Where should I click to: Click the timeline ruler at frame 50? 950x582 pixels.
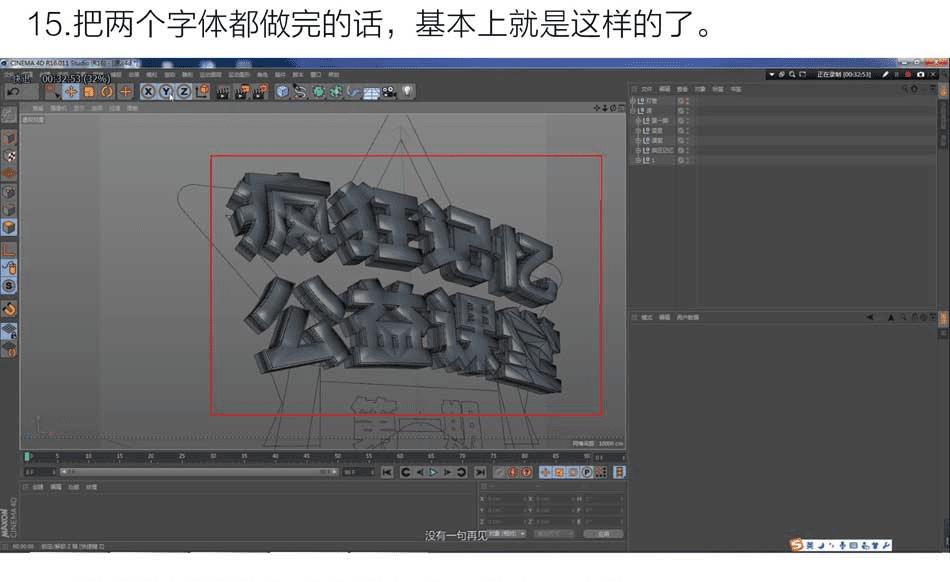coord(337,456)
